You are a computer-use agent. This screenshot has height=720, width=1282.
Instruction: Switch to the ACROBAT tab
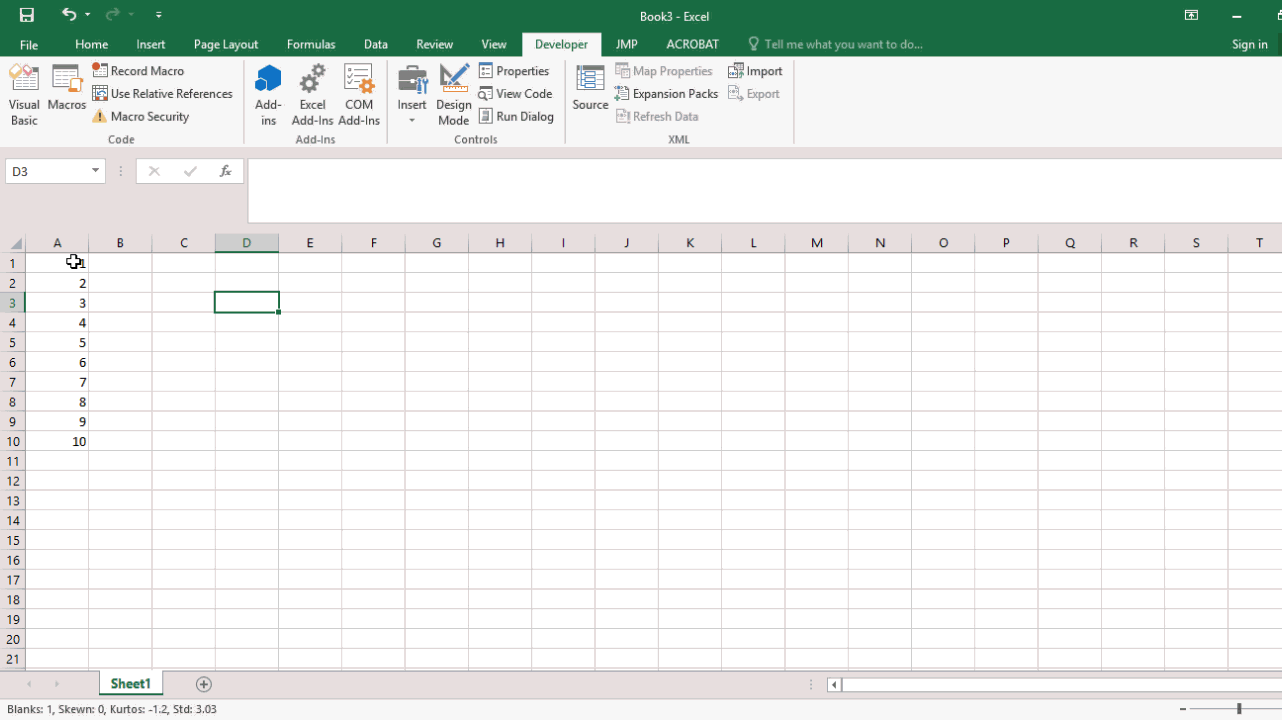pos(692,44)
